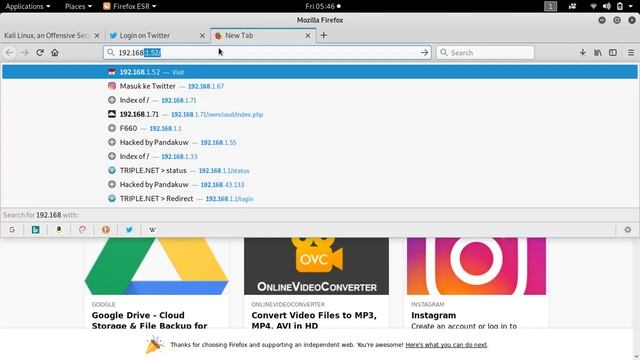Open the battery tray icon

[620, 6]
